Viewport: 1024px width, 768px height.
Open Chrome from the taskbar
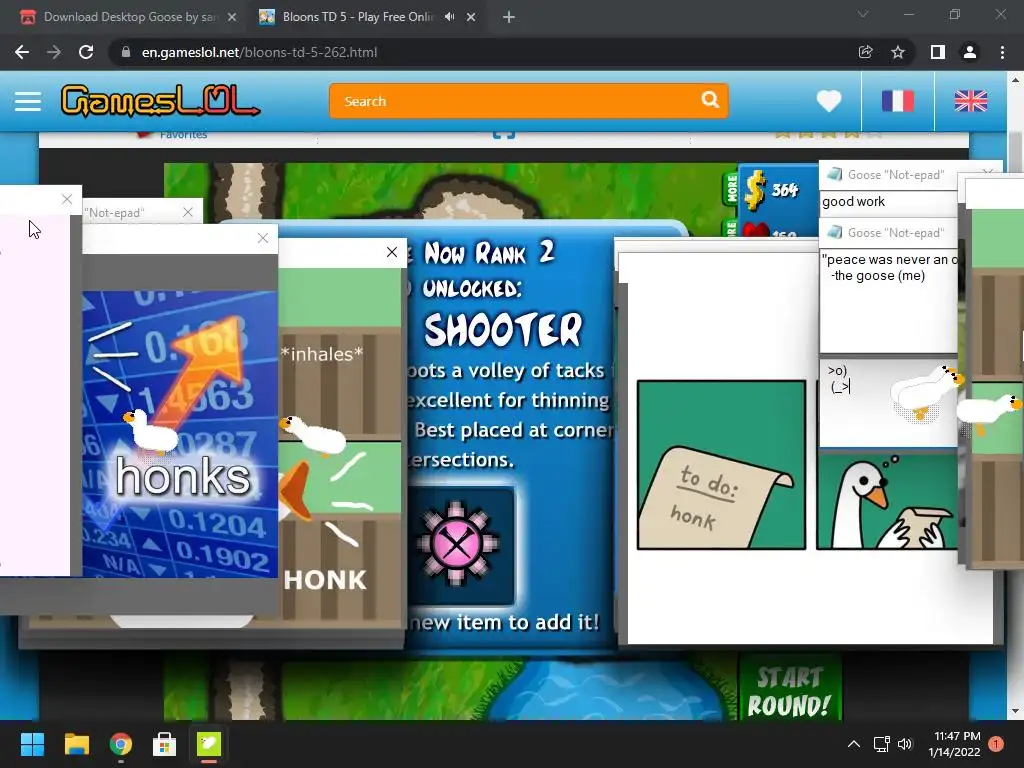(120, 744)
